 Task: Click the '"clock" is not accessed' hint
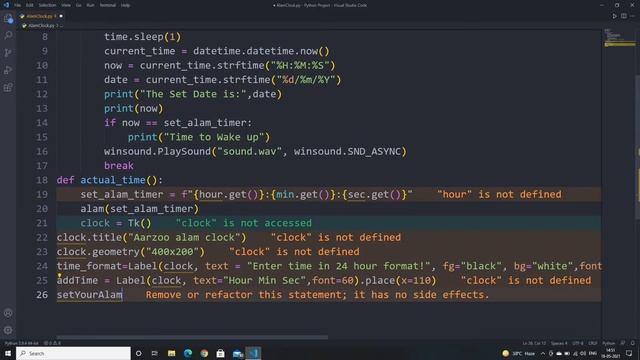244,223
